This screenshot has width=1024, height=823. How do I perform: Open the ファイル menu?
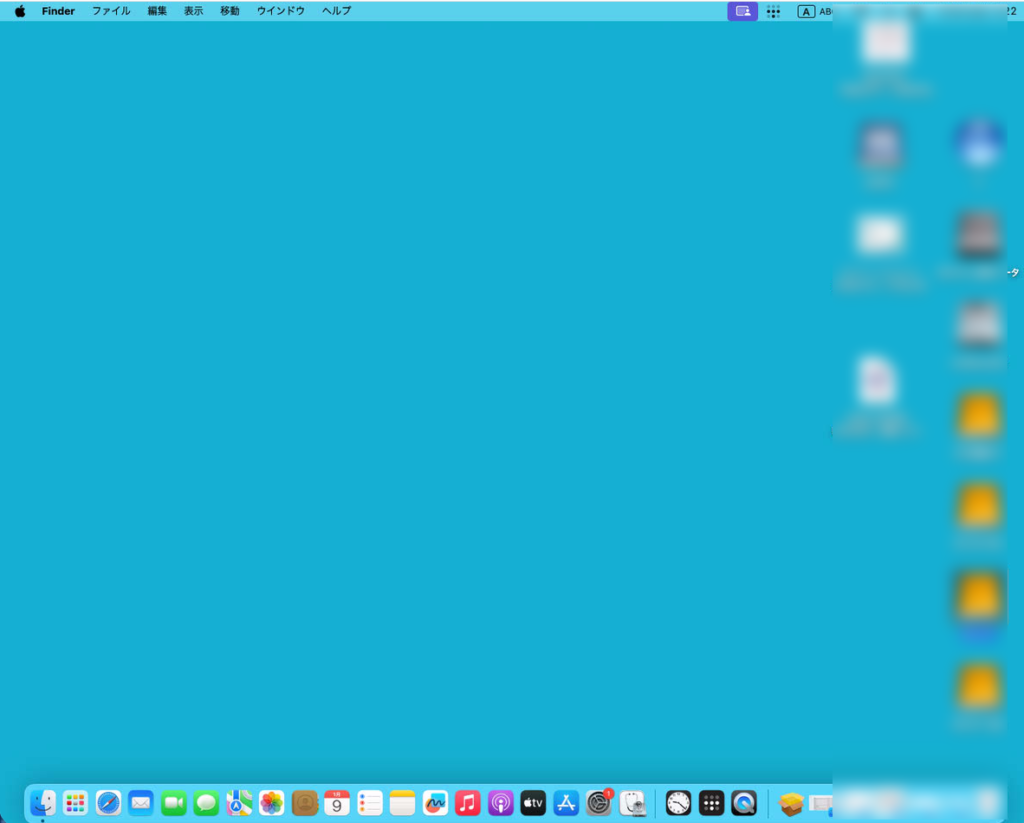(x=111, y=11)
